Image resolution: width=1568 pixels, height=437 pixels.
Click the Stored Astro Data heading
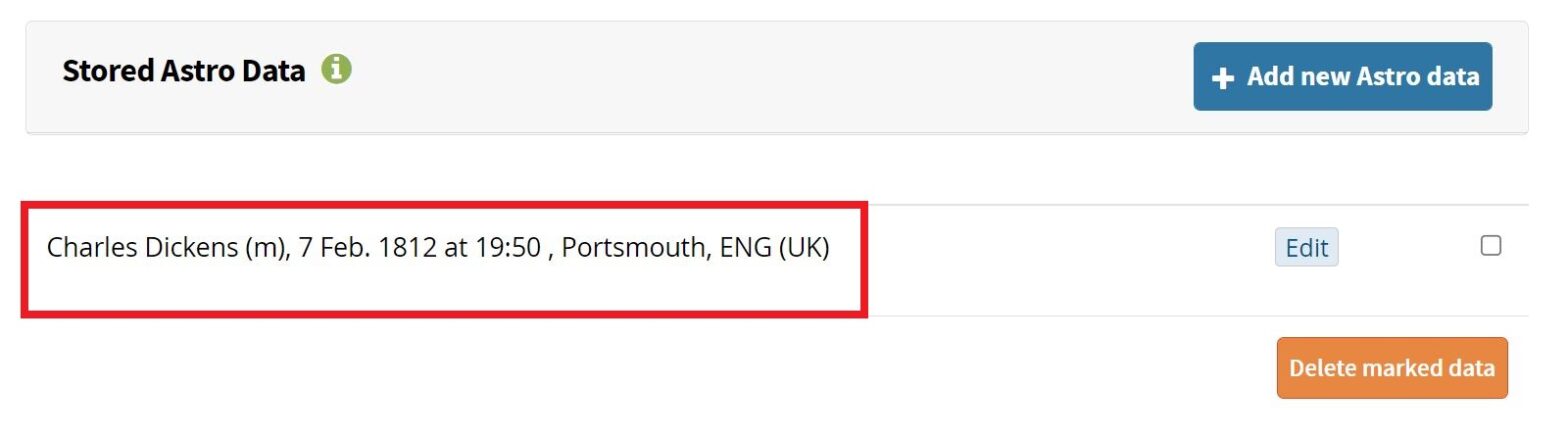[x=183, y=71]
